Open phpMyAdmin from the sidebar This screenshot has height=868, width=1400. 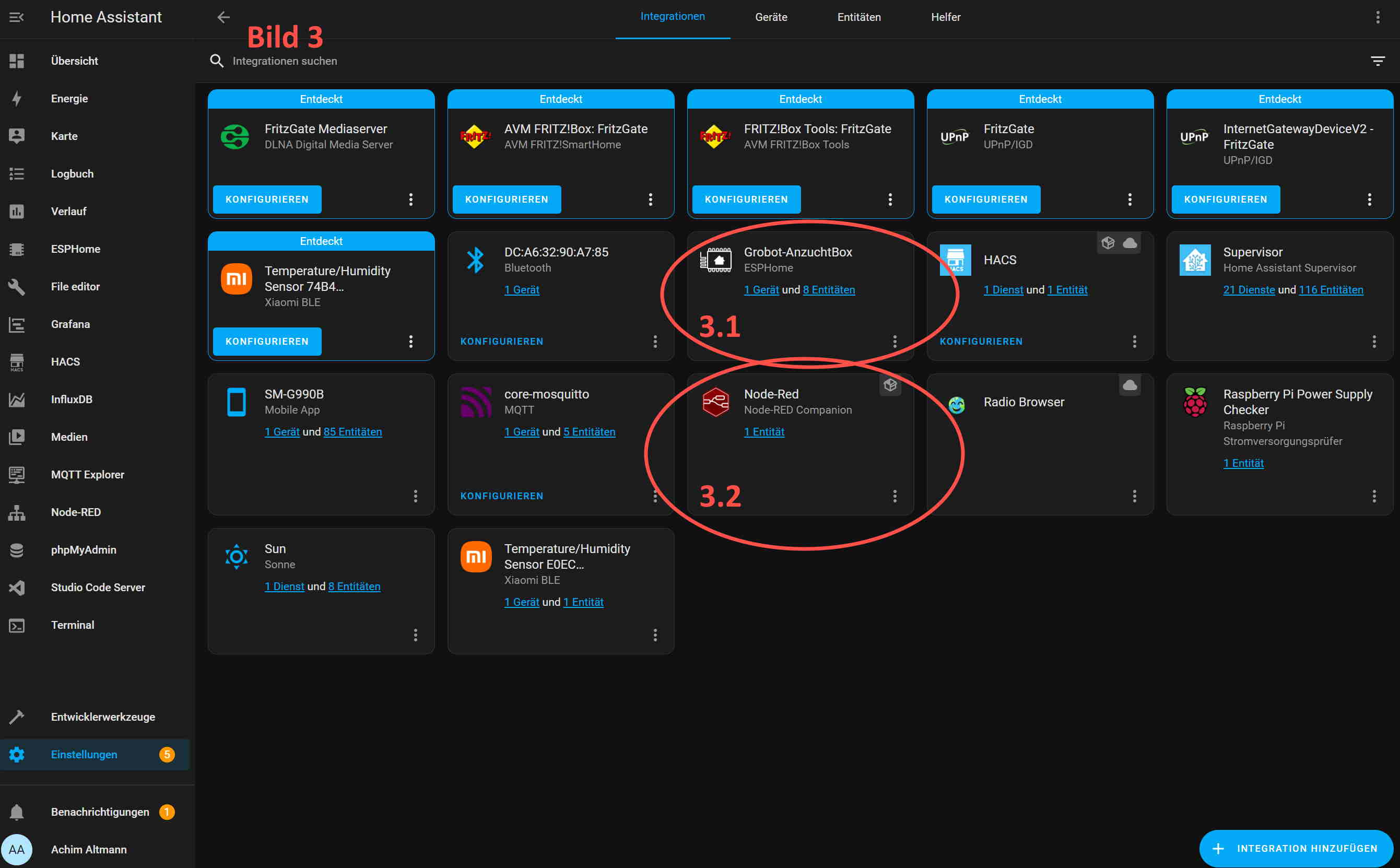(83, 549)
